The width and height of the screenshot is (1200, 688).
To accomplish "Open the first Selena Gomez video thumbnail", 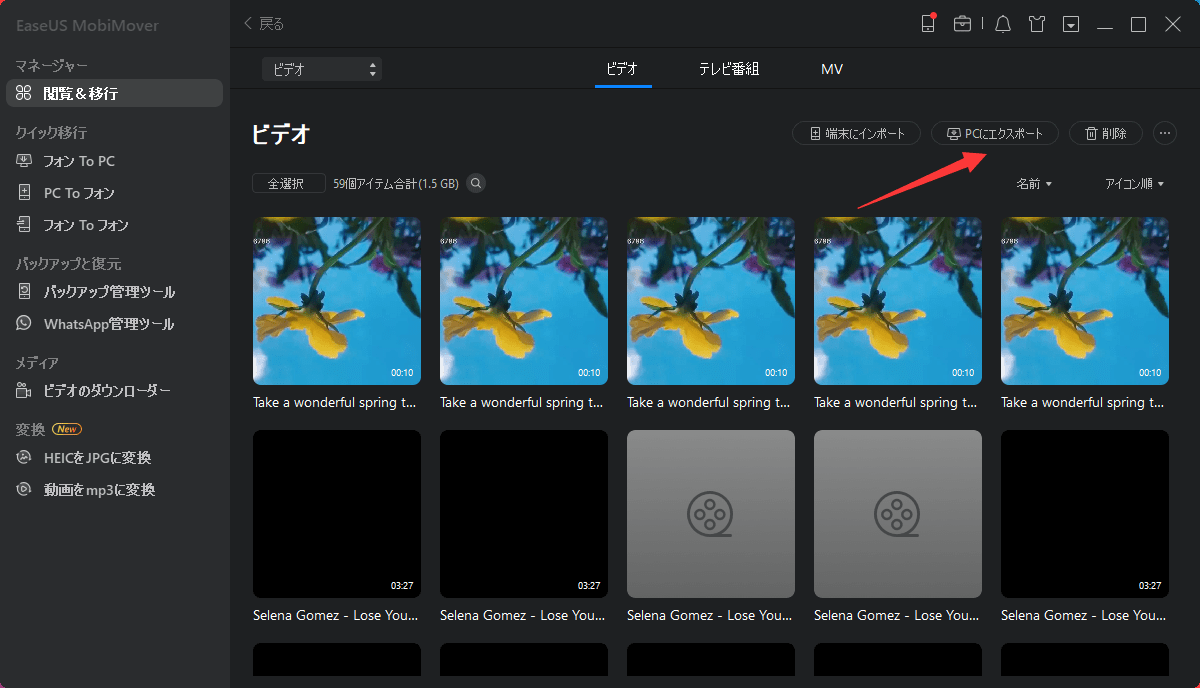I will pyautogui.click(x=336, y=514).
